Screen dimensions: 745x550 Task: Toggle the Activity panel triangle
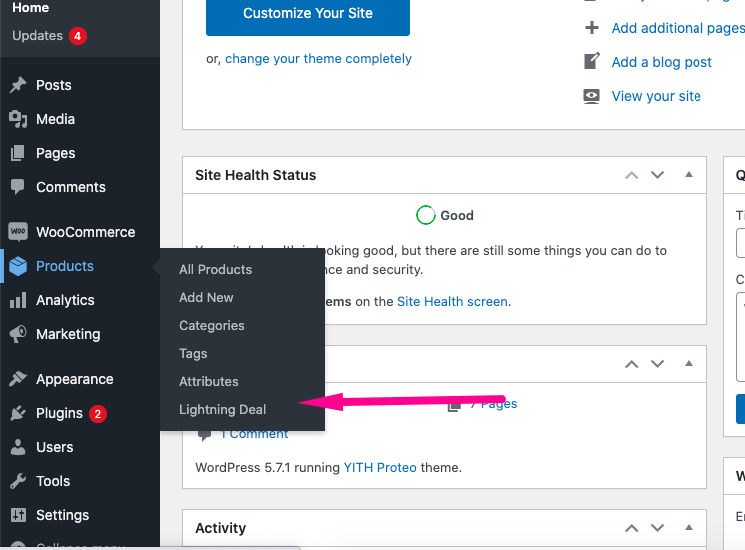click(688, 528)
